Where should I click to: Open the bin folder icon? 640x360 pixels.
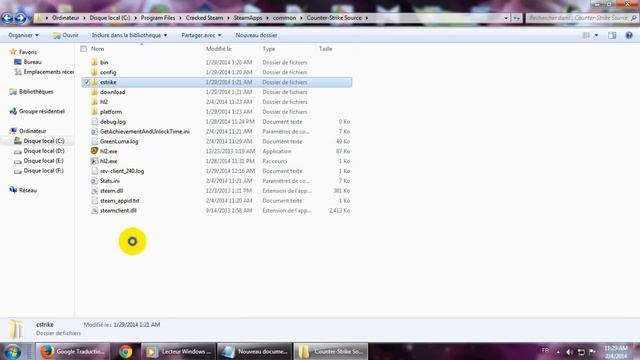(x=94, y=62)
